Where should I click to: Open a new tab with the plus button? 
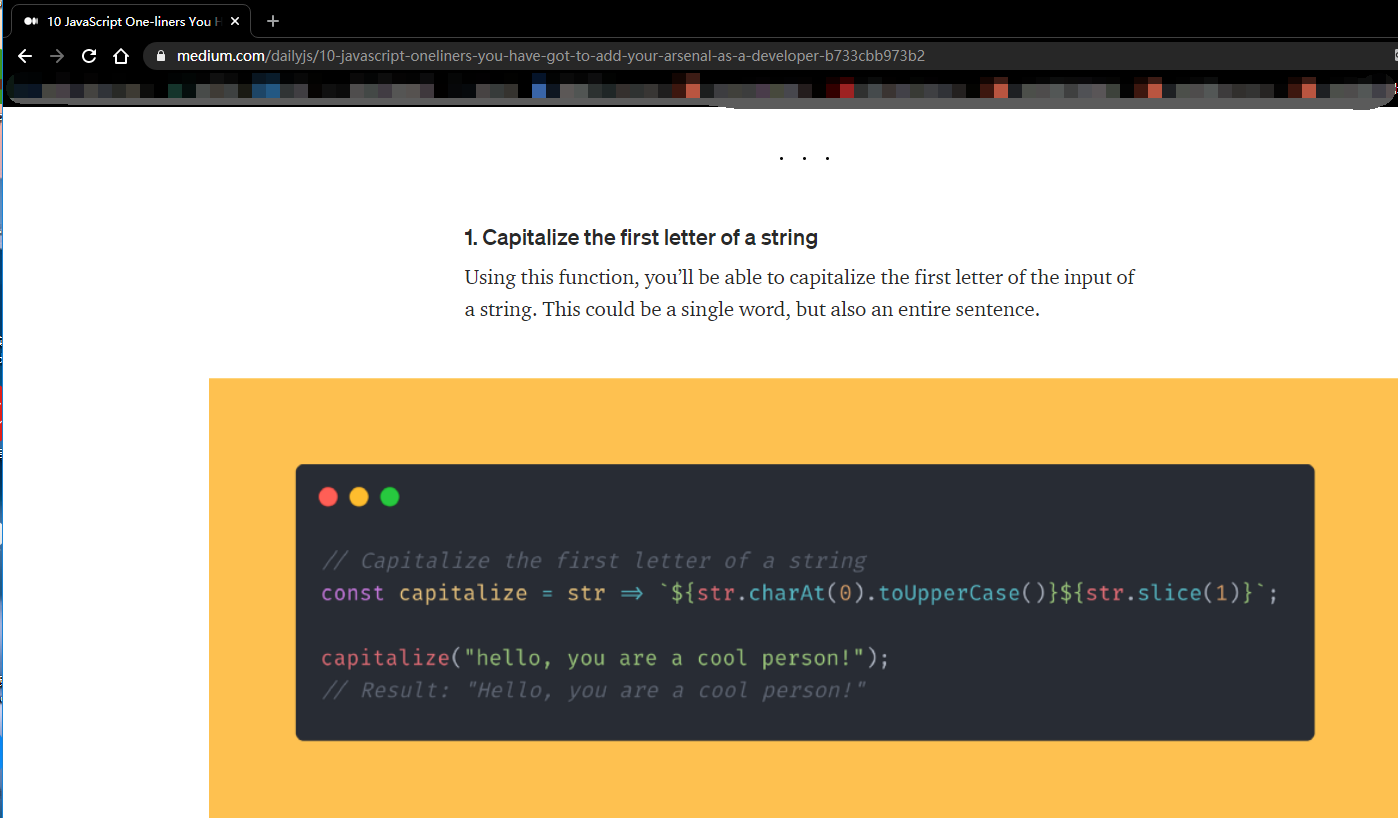[273, 21]
